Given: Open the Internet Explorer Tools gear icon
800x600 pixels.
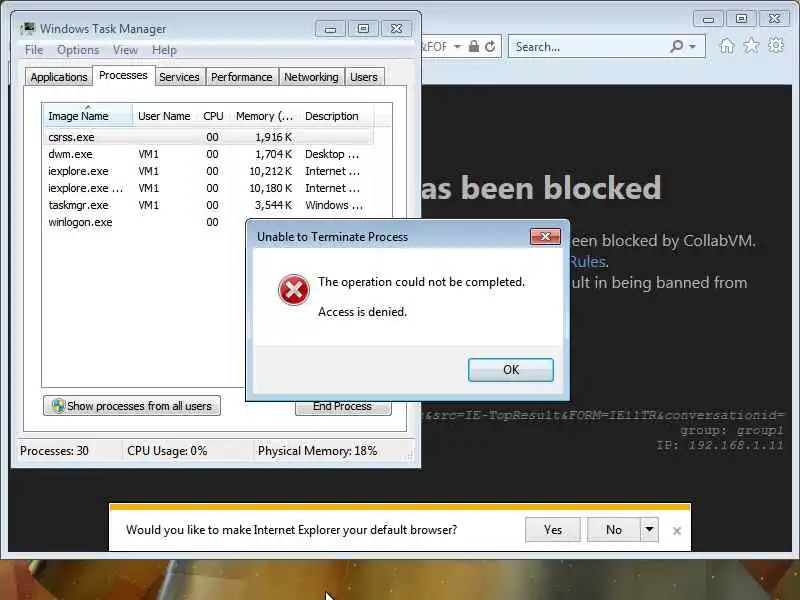Looking at the screenshot, I should click(x=776, y=46).
